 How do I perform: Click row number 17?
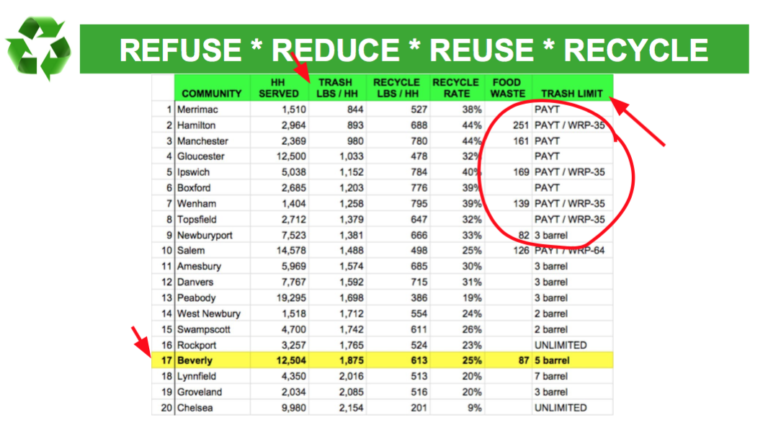click(167, 360)
